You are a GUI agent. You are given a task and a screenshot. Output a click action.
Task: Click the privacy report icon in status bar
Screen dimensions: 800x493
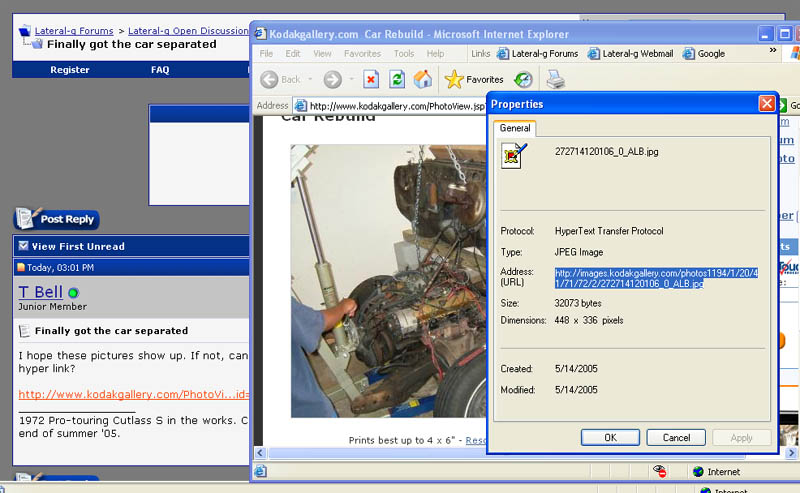pos(660,471)
